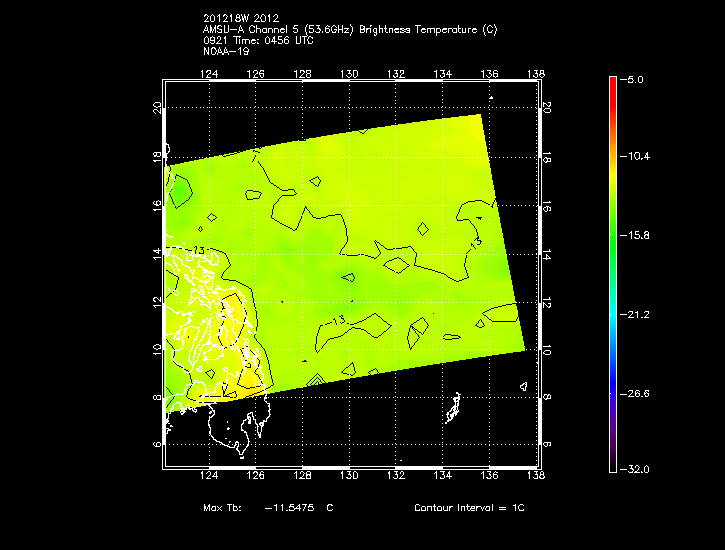Select the -32.0 color bar label
Image resolution: width=725 pixels, height=550 pixels.
(x=638, y=469)
